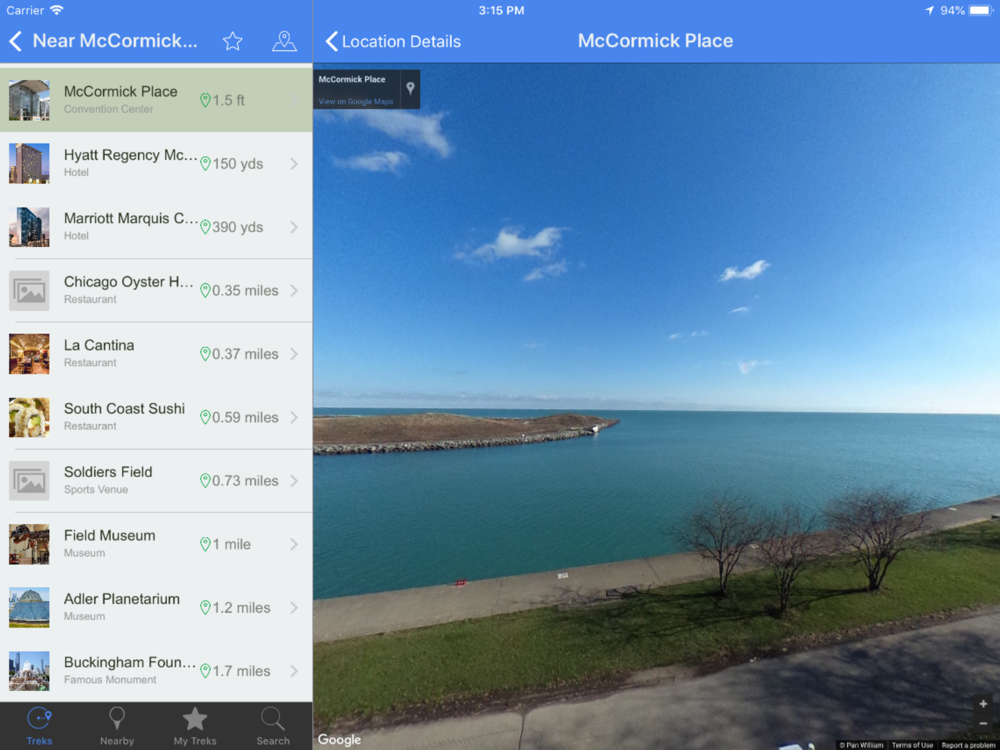The width and height of the screenshot is (1000, 750).
Task: Open Report a problem link
Action: (x=967, y=745)
